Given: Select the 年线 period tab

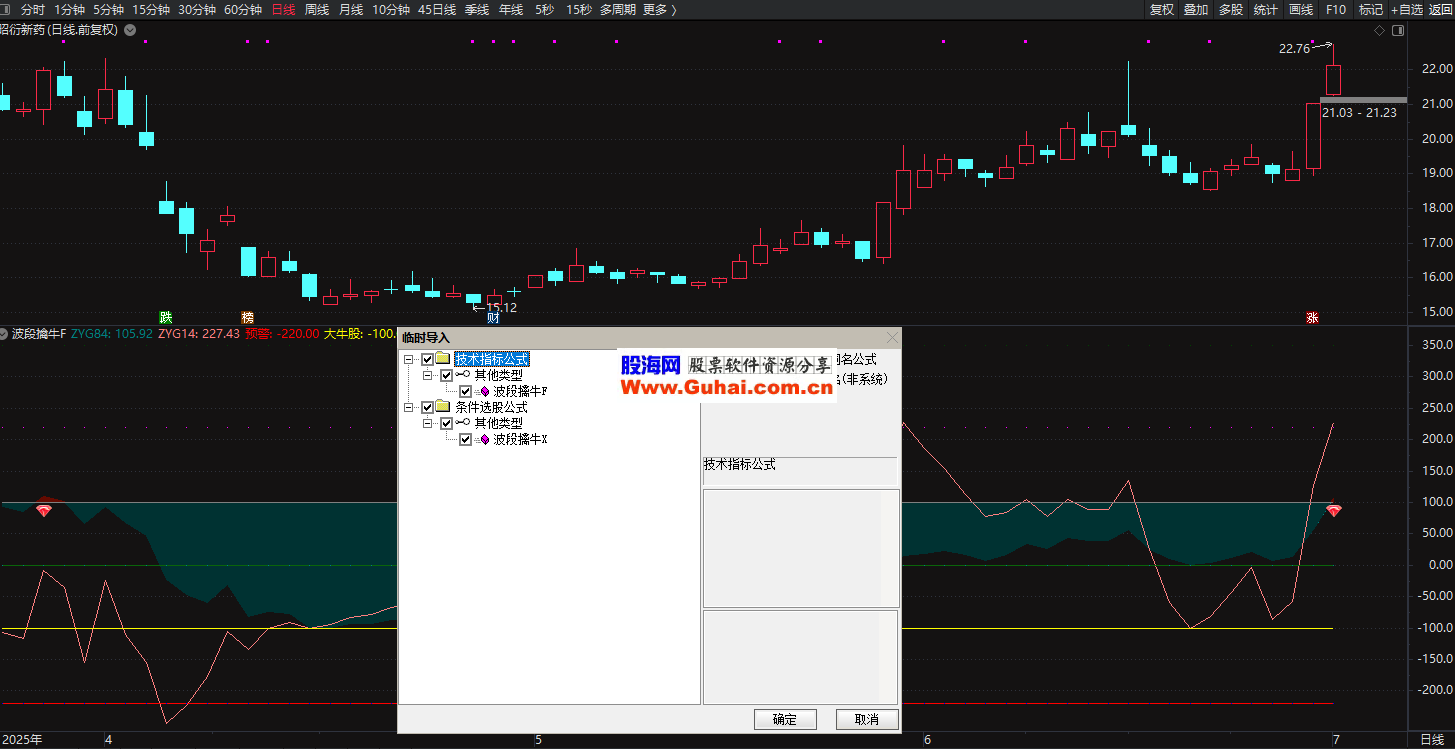Looking at the screenshot, I should point(511,9).
